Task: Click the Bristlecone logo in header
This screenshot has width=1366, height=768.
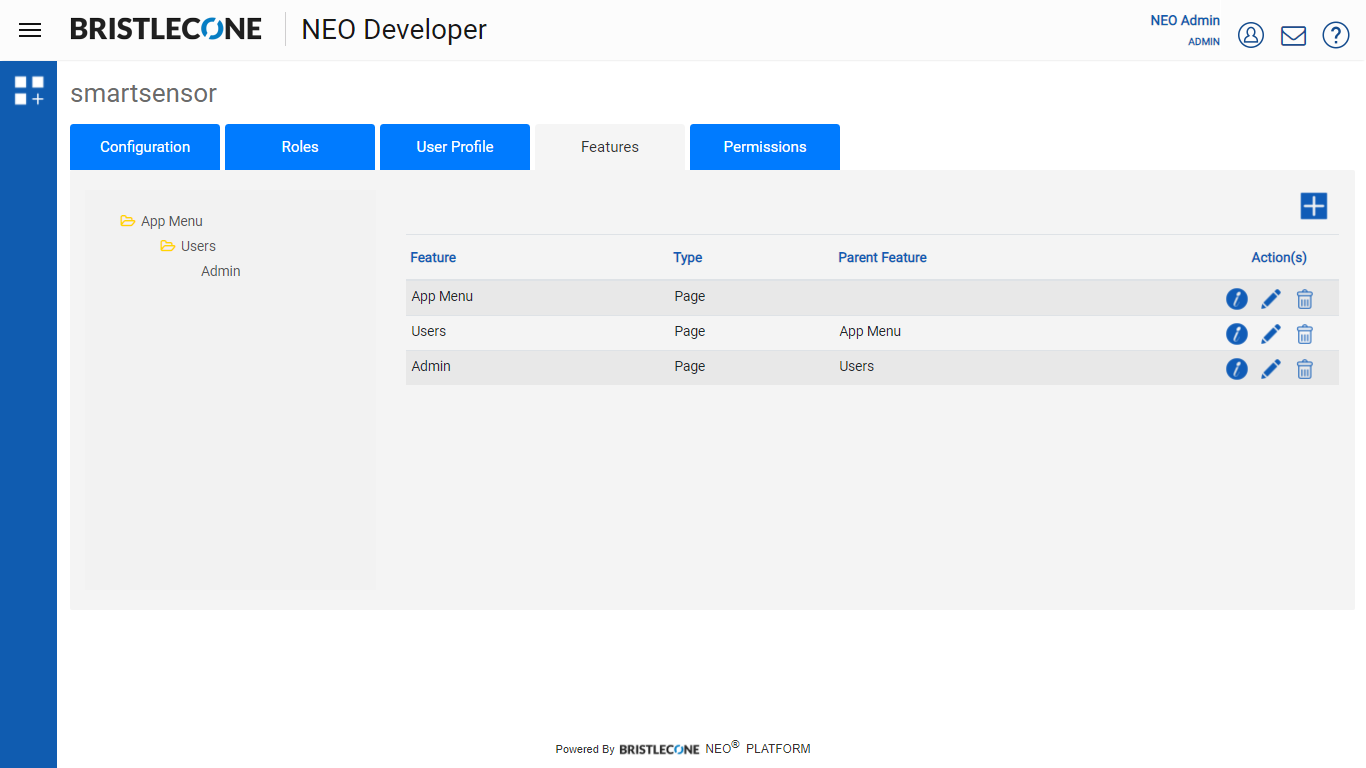Action: [x=166, y=29]
